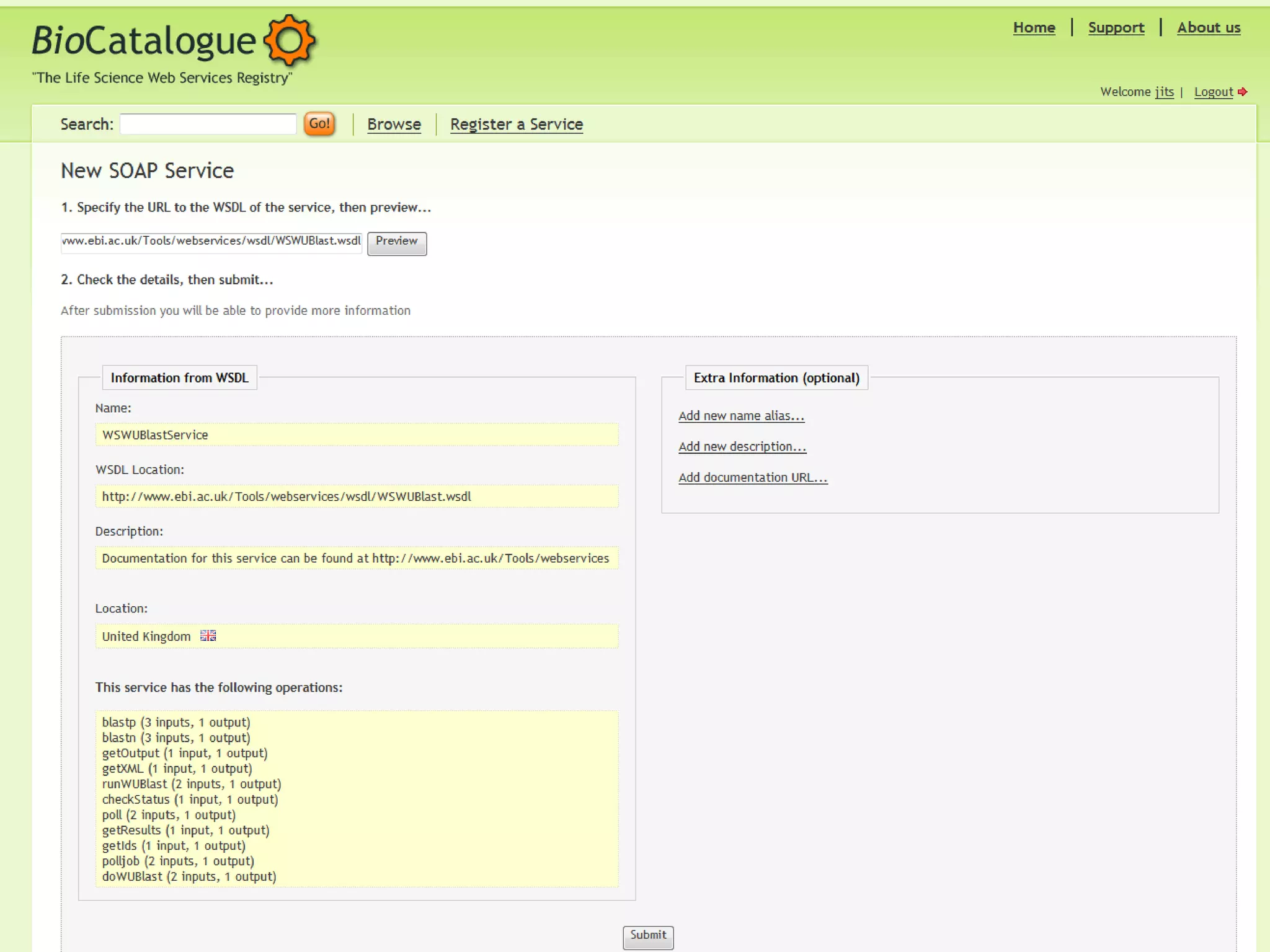
Task: Open the Browse page
Action: pyautogui.click(x=394, y=124)
